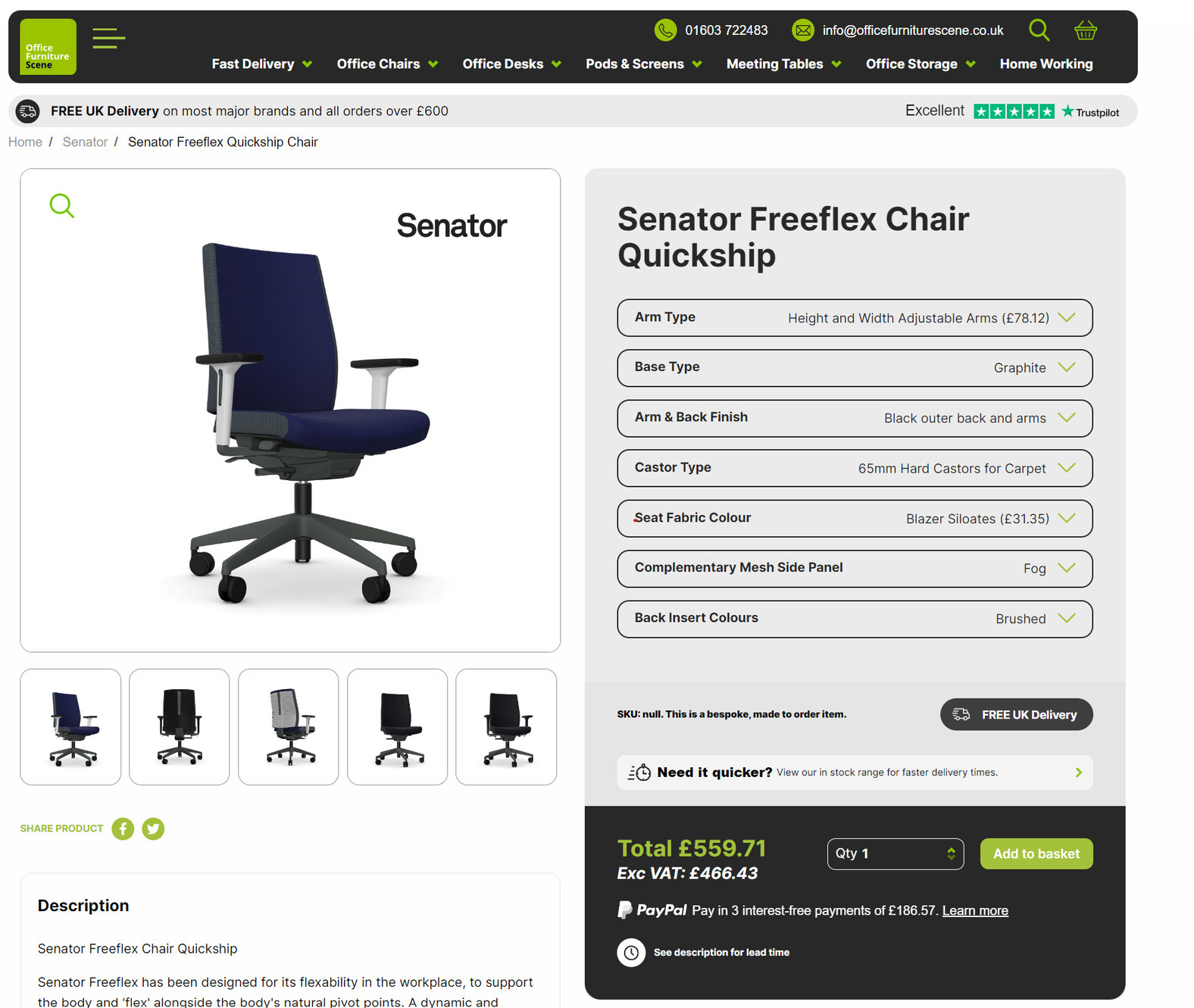1194x1008 pixels.
Task: Go to Senator breadcrumb link
Action: [85, 142]
